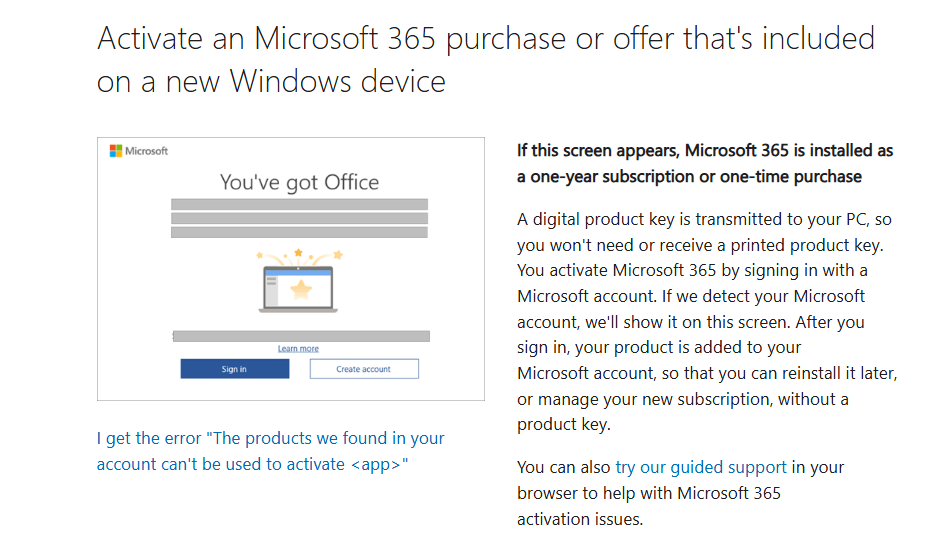Image resolution: width=935 pixels, height=546 pixels.
Task: Click the four-color Microsoft logo icon
Action: [x=116, y=151]
